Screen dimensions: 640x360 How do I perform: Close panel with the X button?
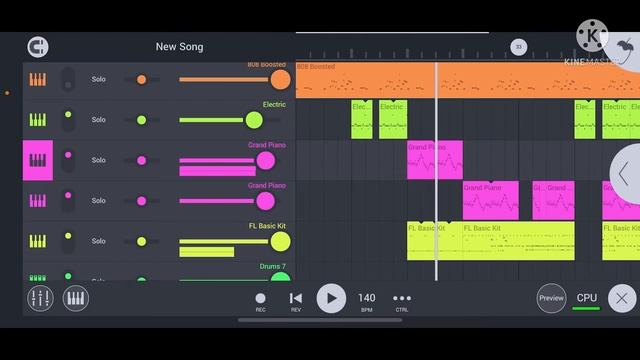[x=622, y=298]
